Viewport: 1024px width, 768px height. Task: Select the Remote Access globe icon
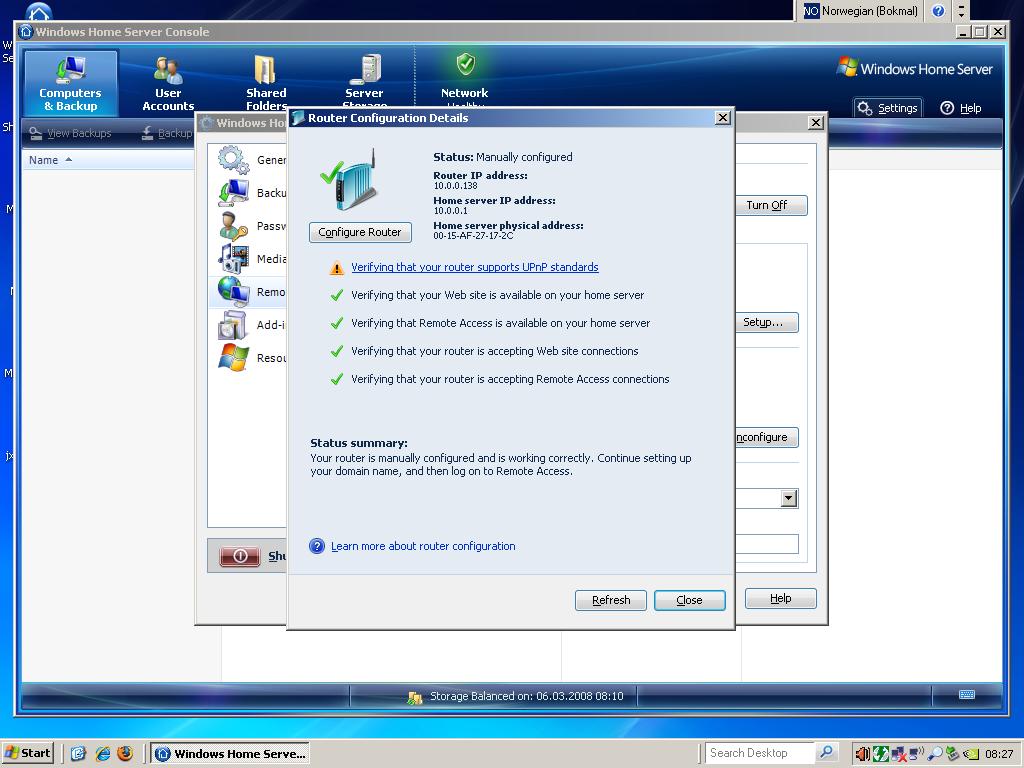click(233, 291)
